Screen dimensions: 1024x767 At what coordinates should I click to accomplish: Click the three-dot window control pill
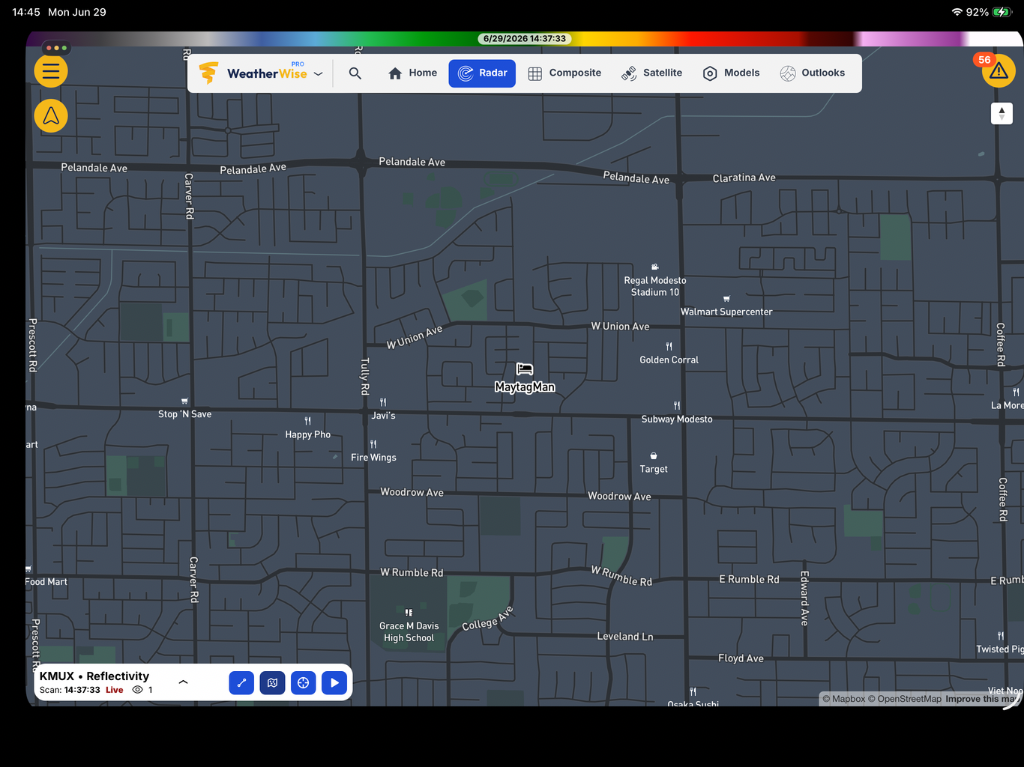coord(56,48)
